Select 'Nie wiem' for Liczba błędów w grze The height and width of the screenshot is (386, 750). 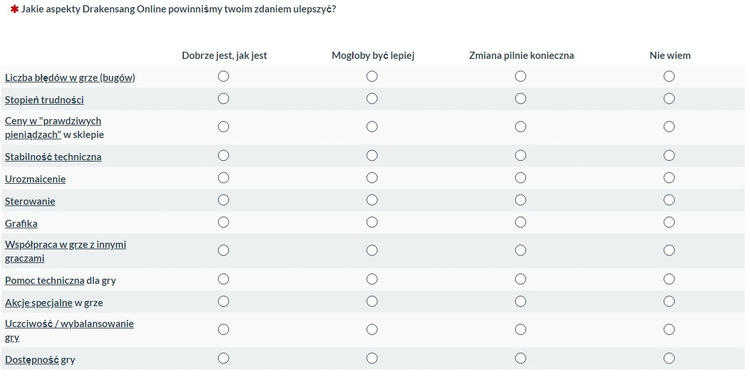[x=669, y=77]
